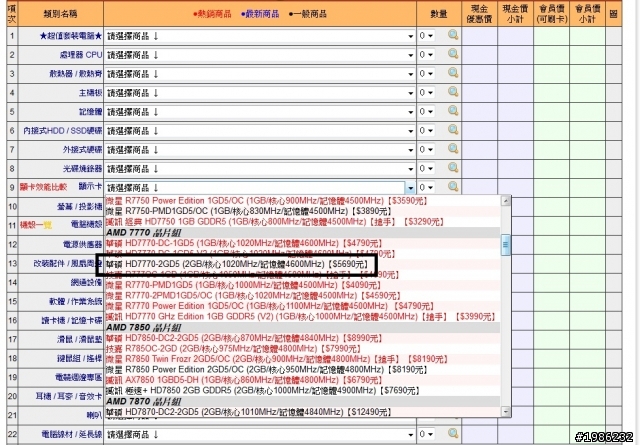The height and width of the screenshot is (445, 640).
Task: Click the dropdown list scrollbar up arrow
Action: (x=506, y=200)
